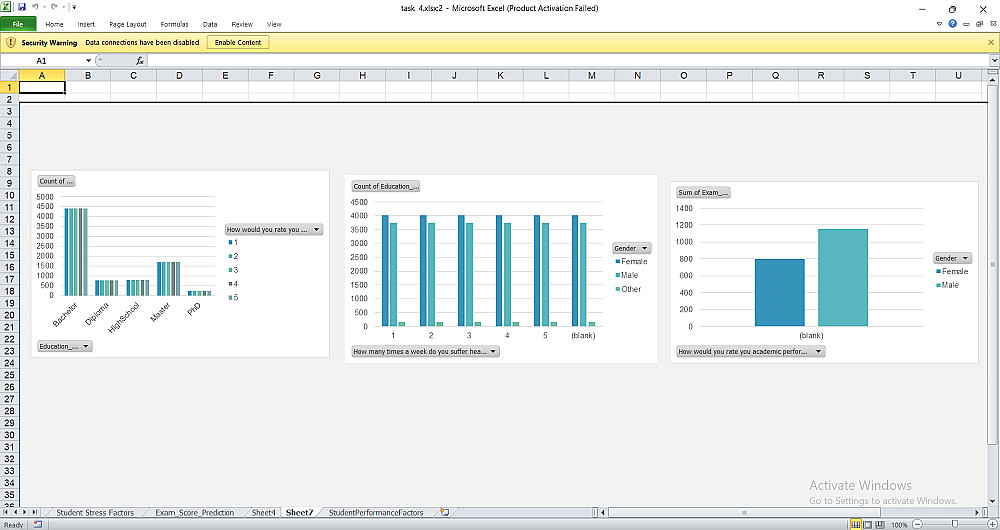Click the Zoom In plus button
This screenshot has width=1000, height=530.
(x=991, y=524)
